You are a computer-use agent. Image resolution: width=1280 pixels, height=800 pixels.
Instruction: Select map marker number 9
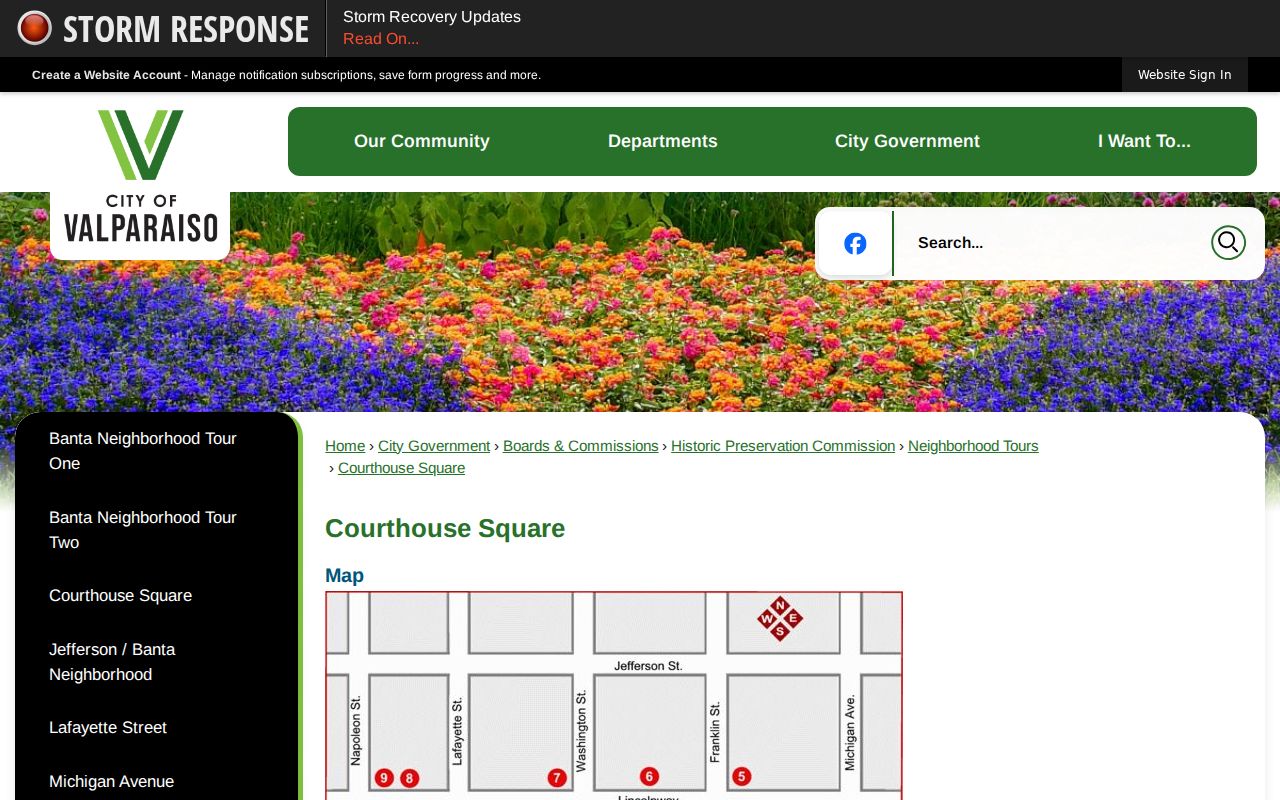tap(384, 778)
